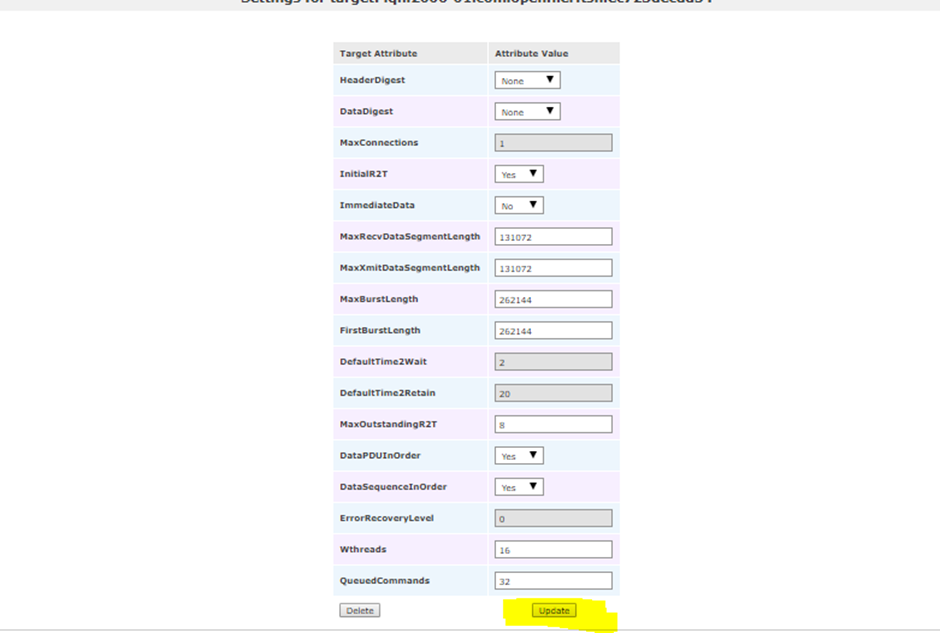Click the "MaxXmitDataSegmentLength" label
This screenshot has width=940, height=633.
click(x=410, y=268)
